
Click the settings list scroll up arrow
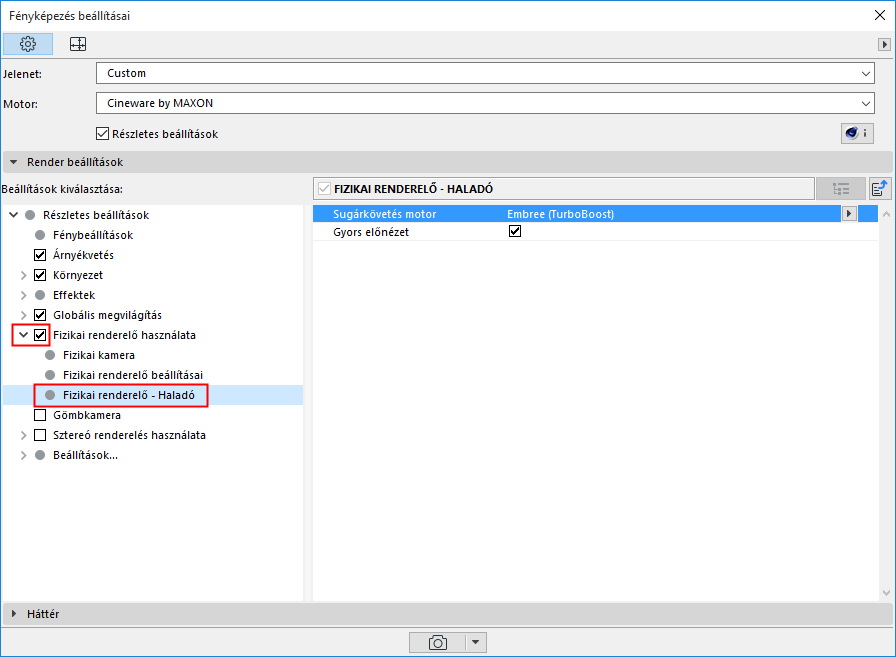[886, 214]
